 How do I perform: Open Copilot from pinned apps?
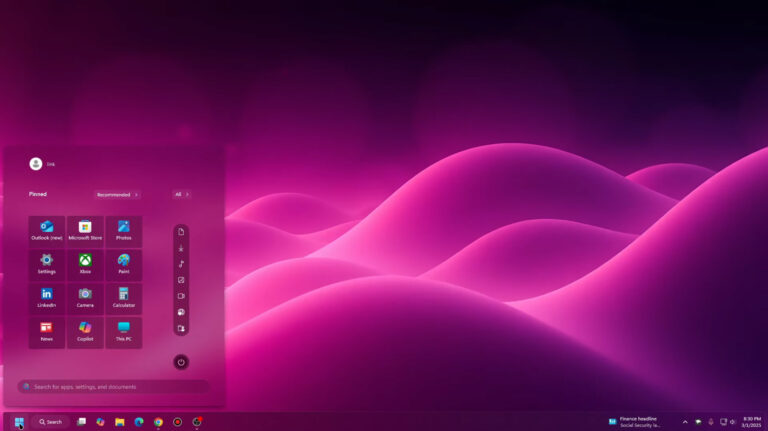(x=85, y=332)
